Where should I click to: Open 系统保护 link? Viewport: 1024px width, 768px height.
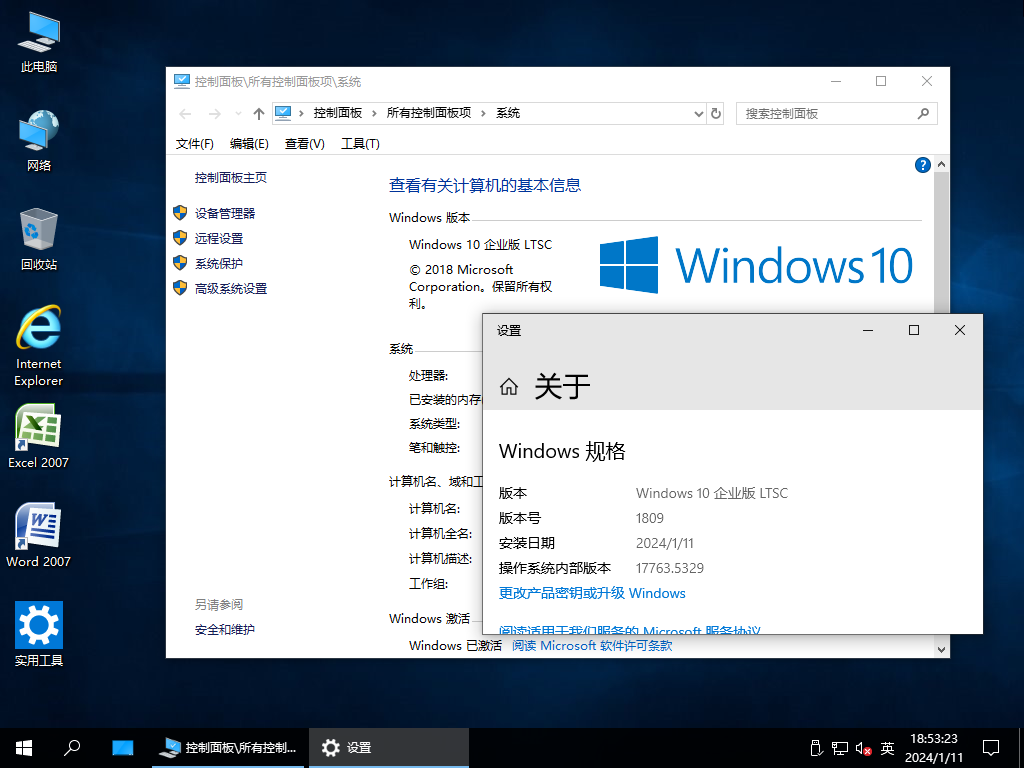click(219, 264)
